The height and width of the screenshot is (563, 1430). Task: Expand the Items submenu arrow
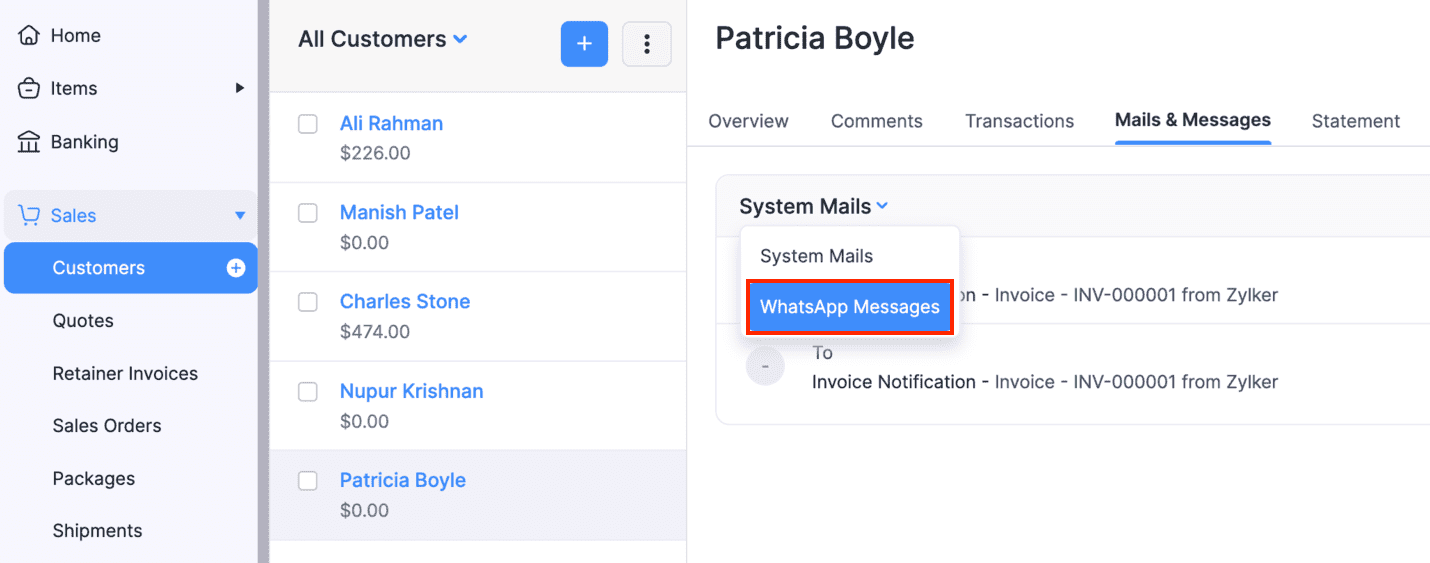coord(239,88)
